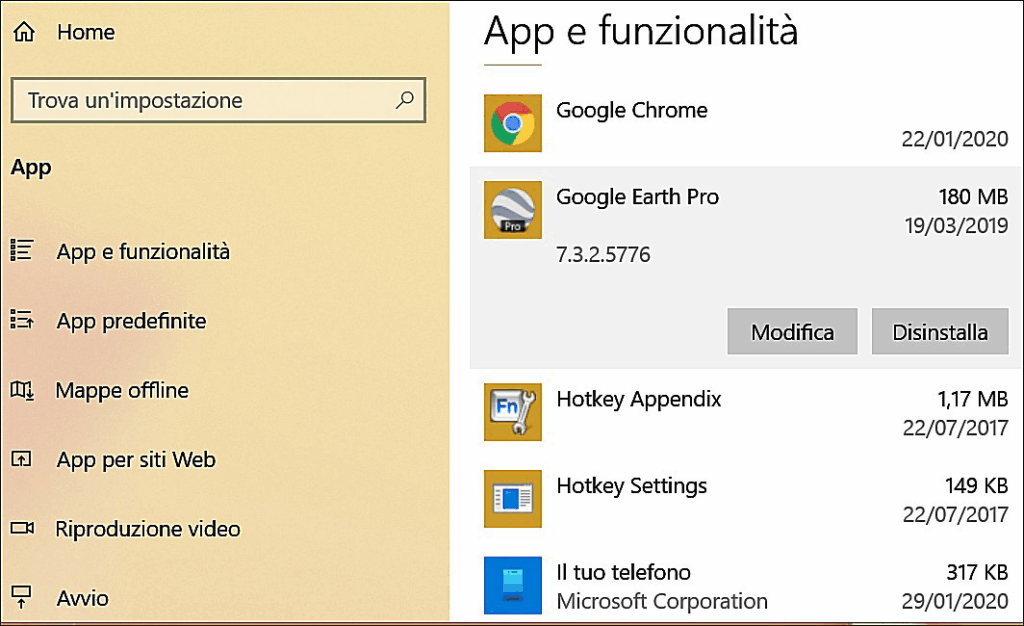Image resolution: width=1024 pixels, height=626 pixels.
Task: Click the Il tuo telefono icon
Action: pos(512,585)
